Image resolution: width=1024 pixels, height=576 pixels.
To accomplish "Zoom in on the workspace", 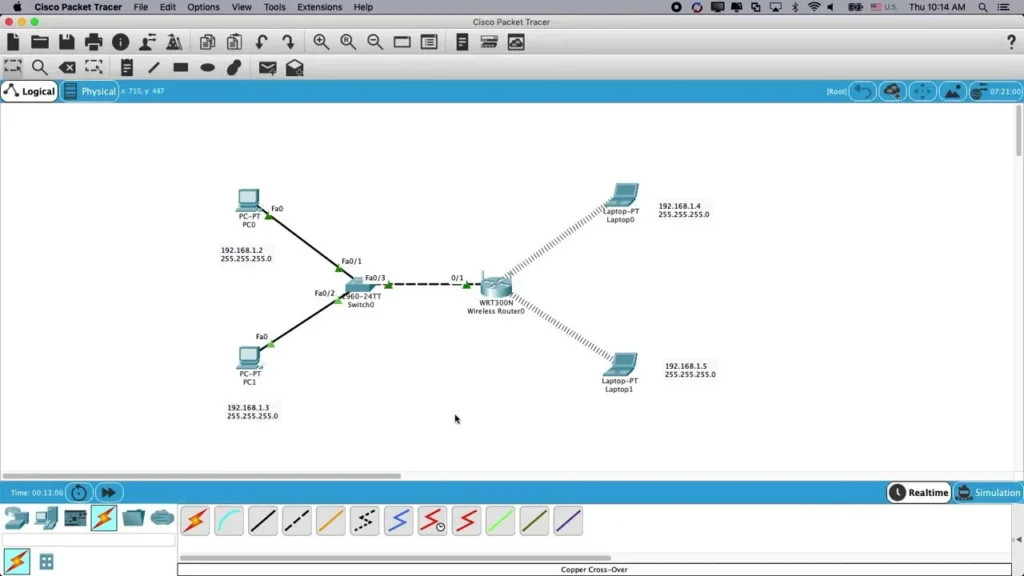I will [x=320, y=42].
